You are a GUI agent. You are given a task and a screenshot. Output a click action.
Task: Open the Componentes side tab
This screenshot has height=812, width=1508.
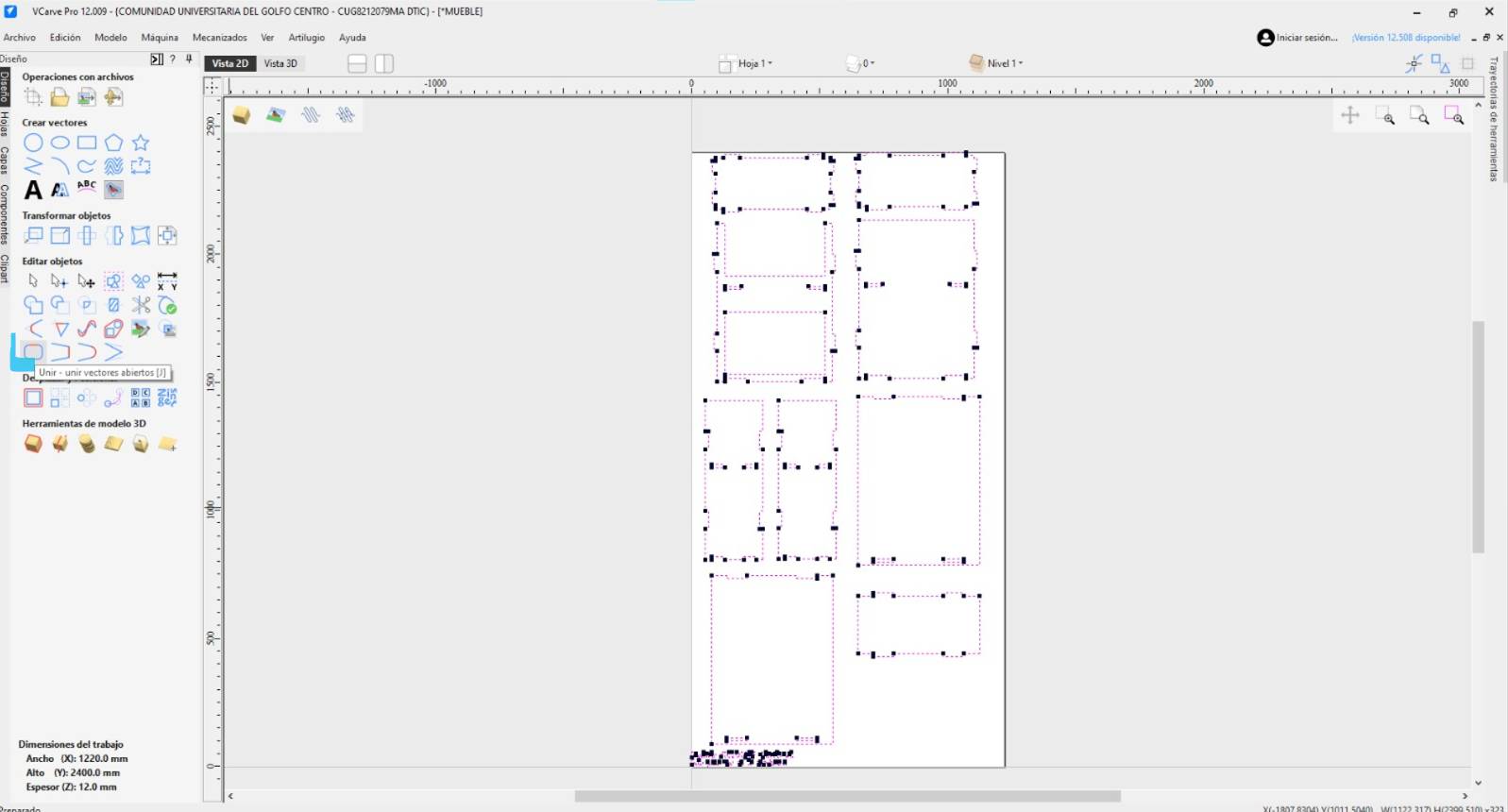[x=5, y=214]
